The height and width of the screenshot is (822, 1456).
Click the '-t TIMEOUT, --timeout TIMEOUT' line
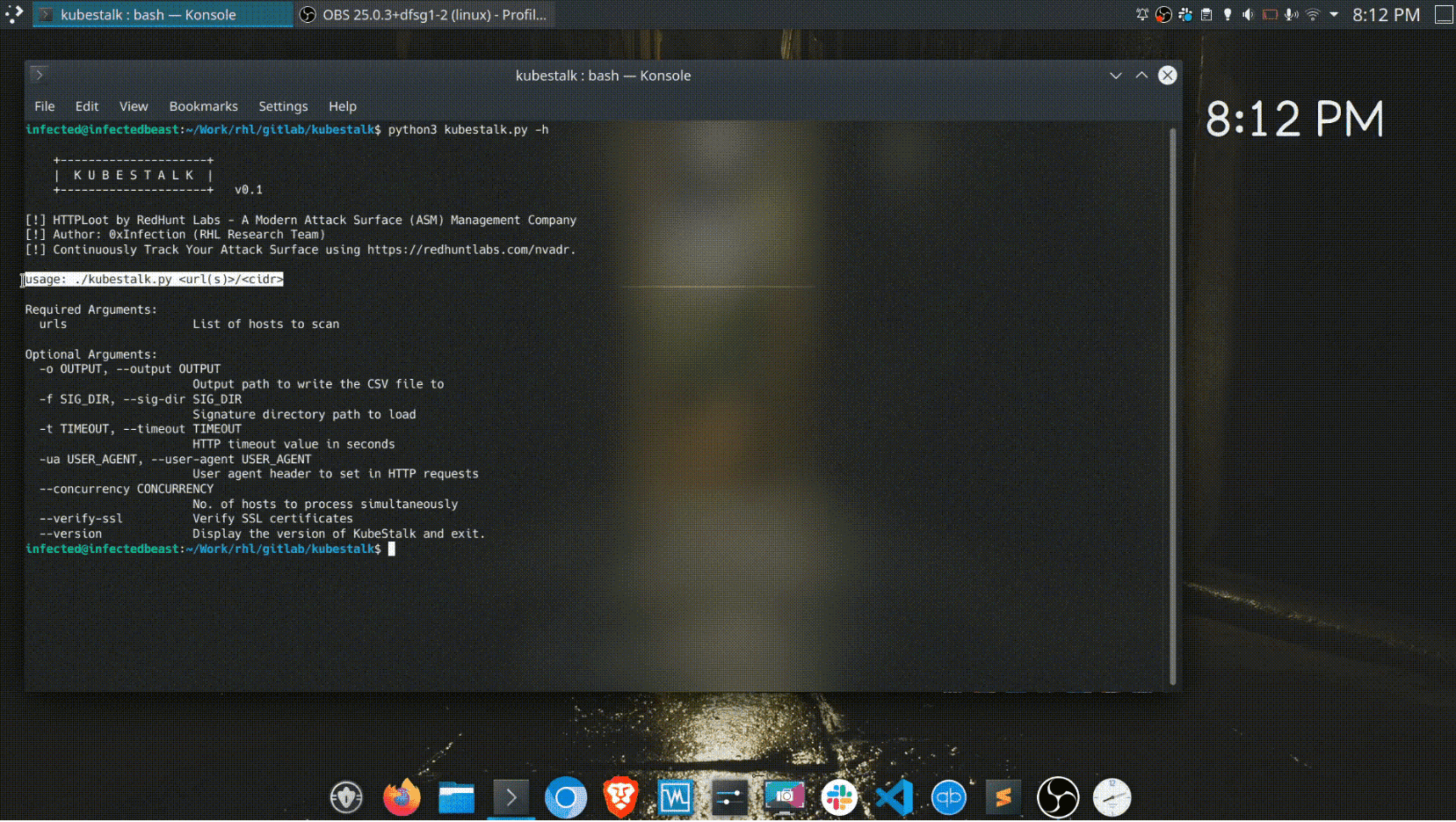click(x=141, y=429)
